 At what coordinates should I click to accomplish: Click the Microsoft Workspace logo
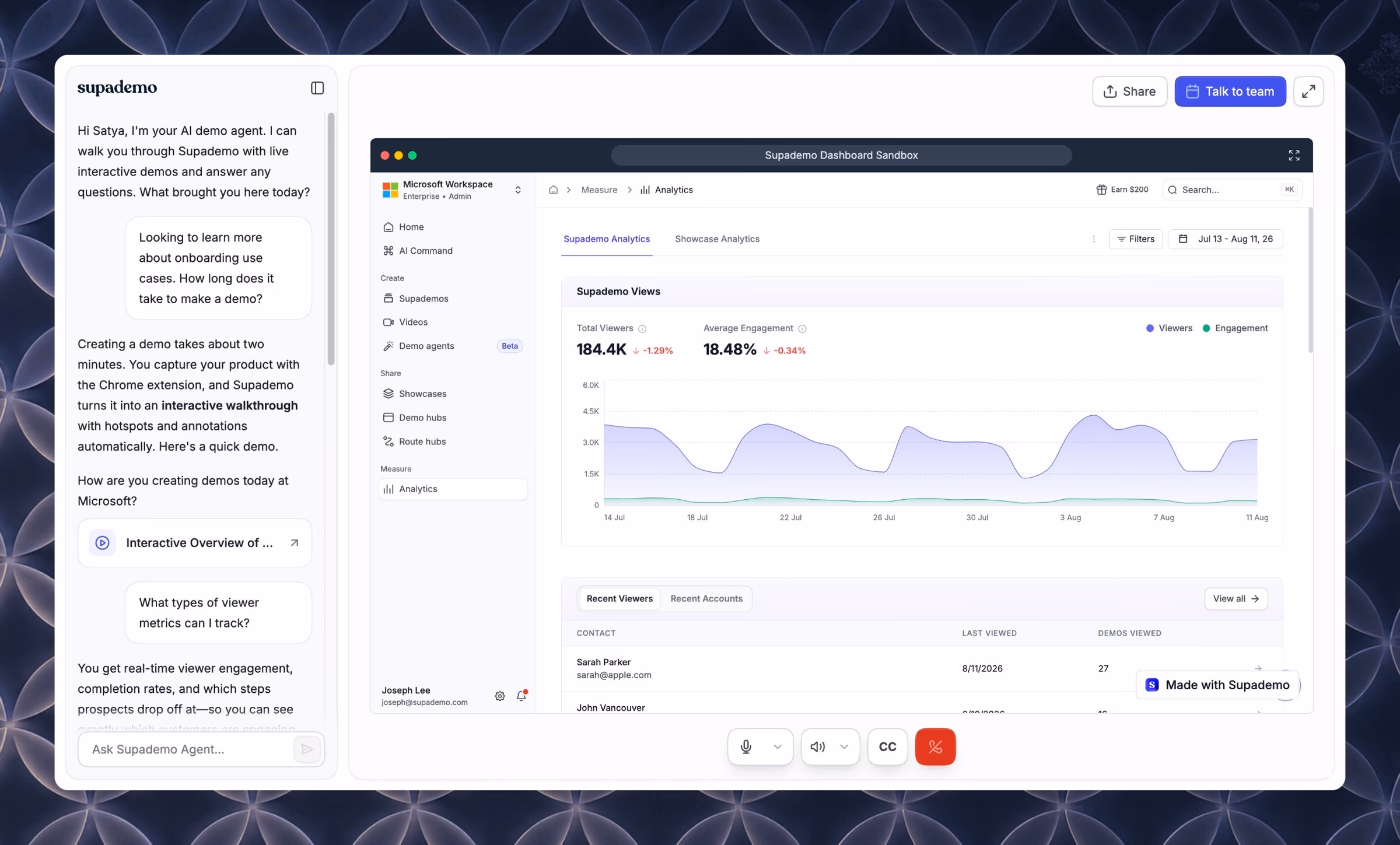pos(390,190)
